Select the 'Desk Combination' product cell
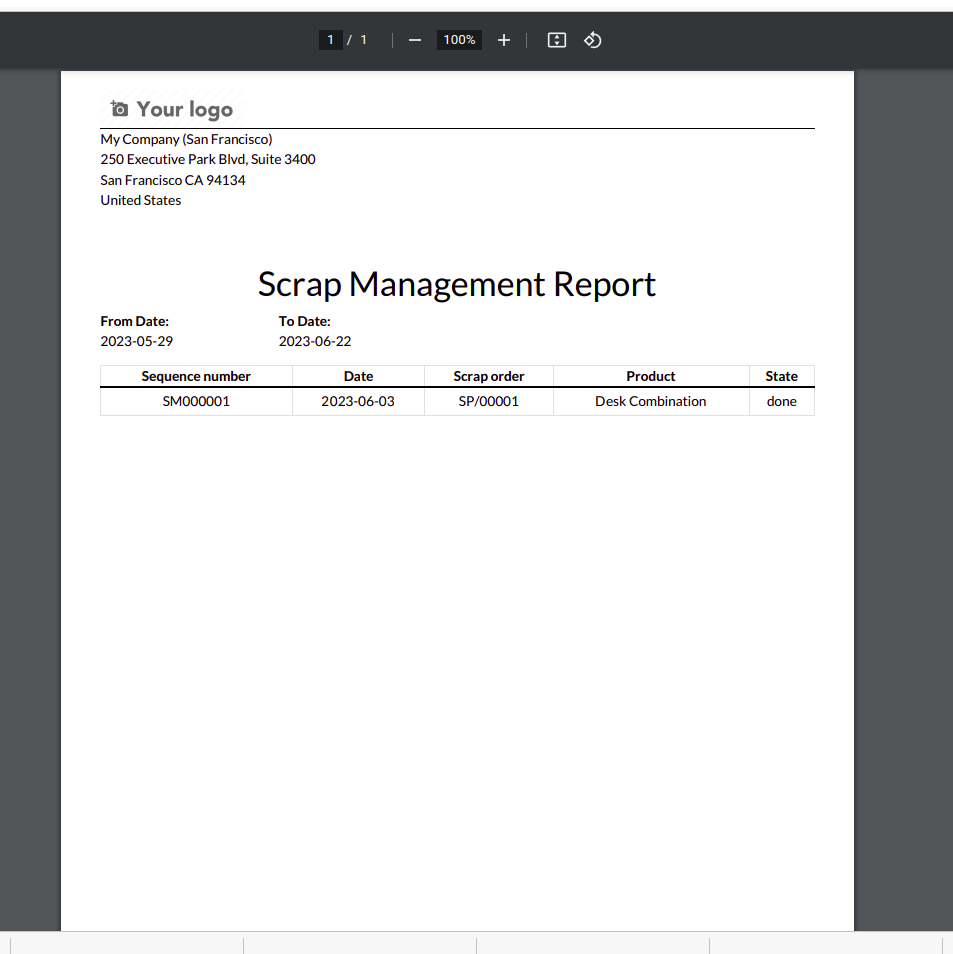Image resolution: width=953 pixels, height=954 pixels. point(651,402)
